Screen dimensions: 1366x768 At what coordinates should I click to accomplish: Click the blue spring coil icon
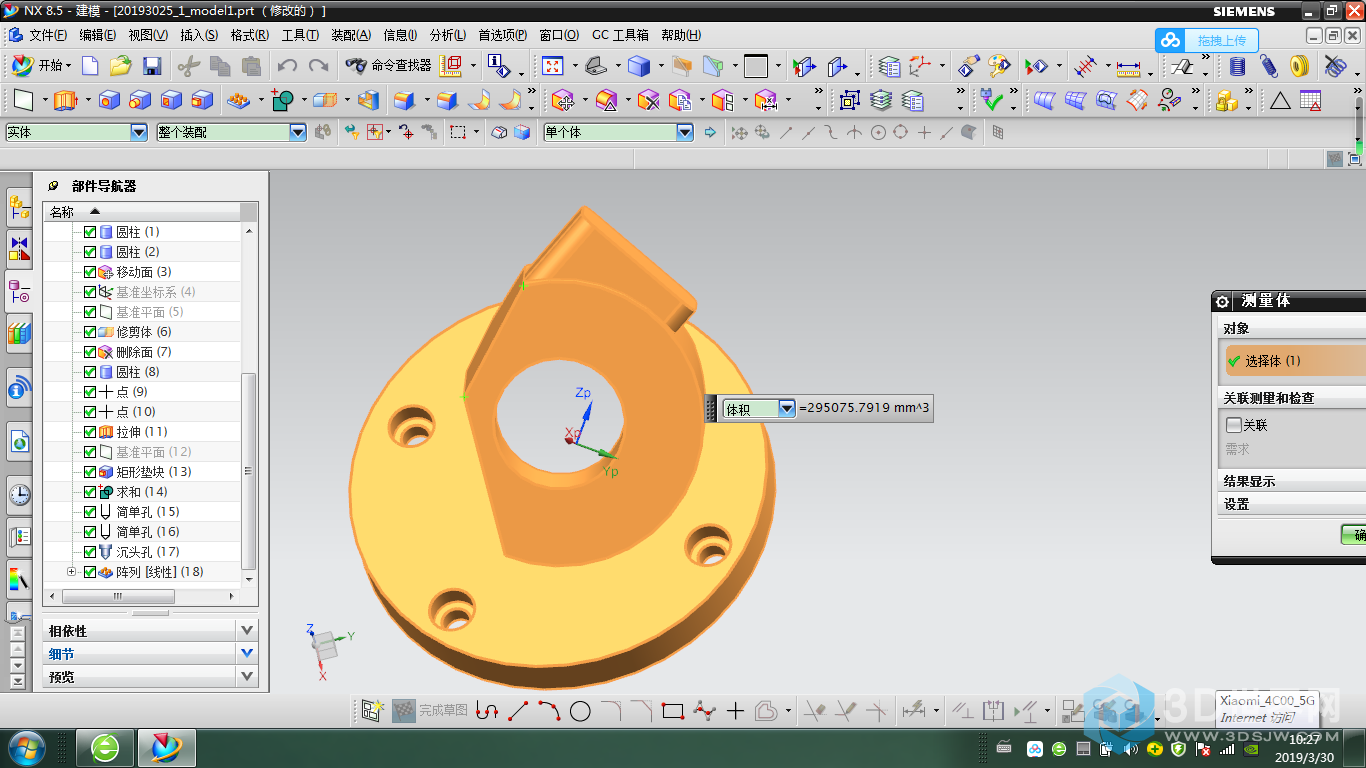click(1268, 67)
